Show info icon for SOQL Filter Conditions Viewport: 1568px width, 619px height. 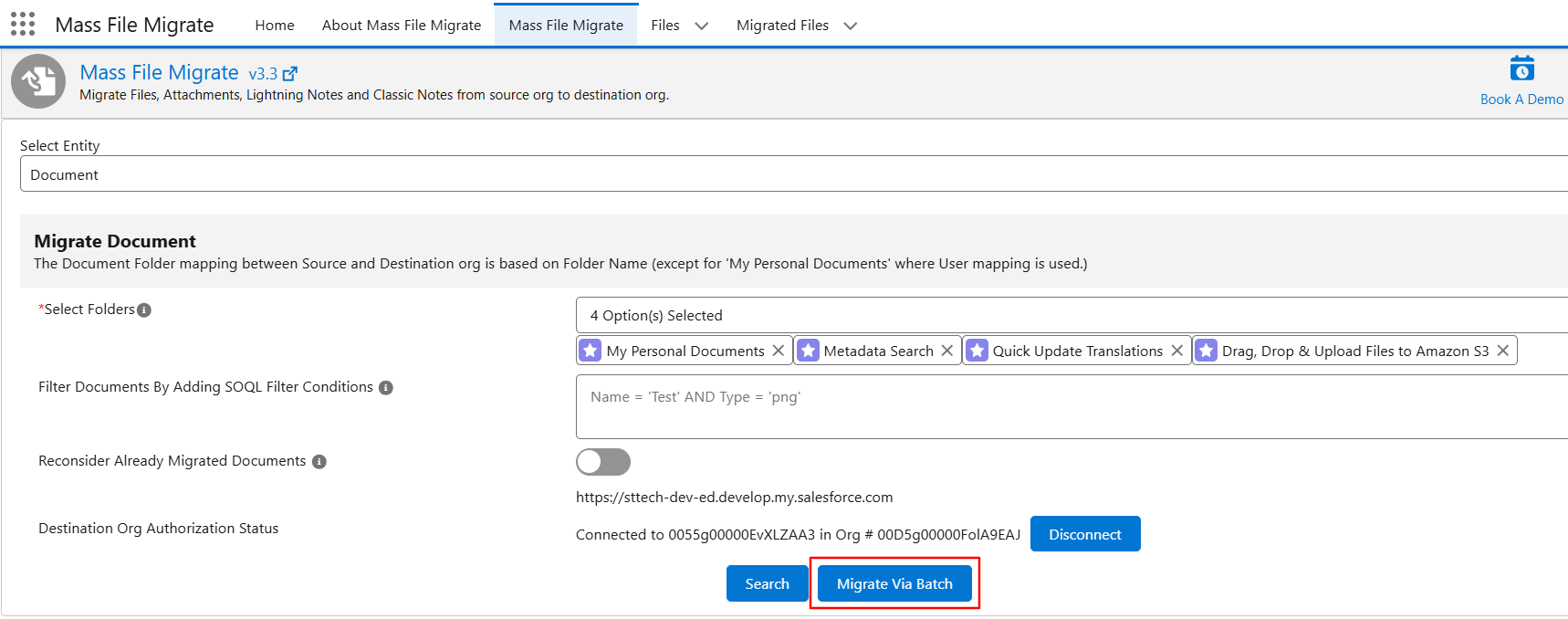point(386,388)
